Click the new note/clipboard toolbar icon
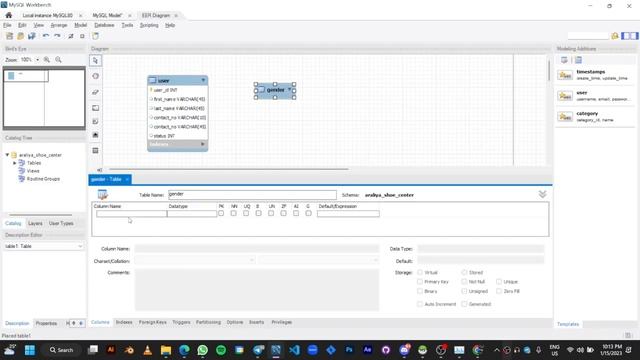 [95, 36]
